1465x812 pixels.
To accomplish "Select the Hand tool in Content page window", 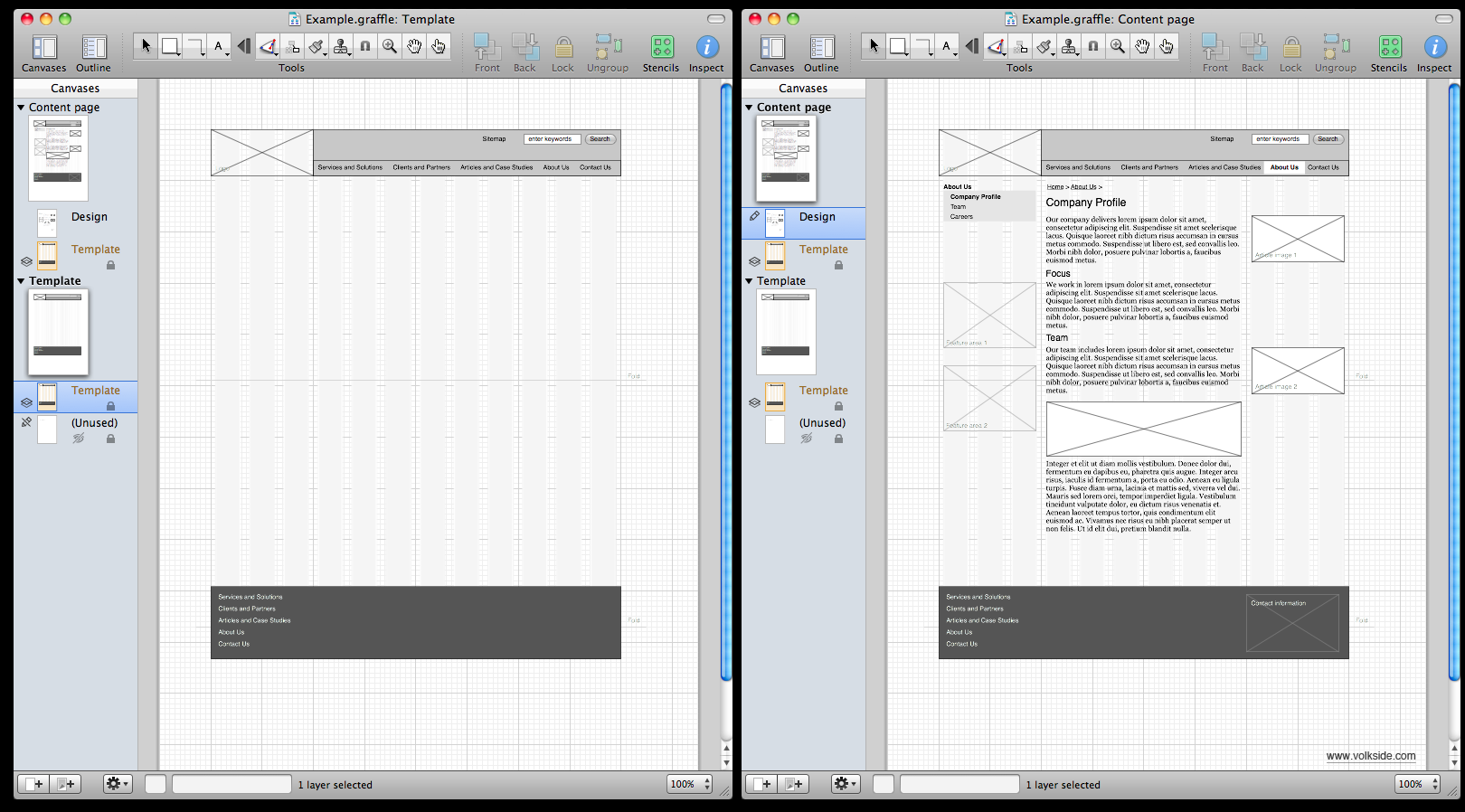I will [x=1142, y=46].
